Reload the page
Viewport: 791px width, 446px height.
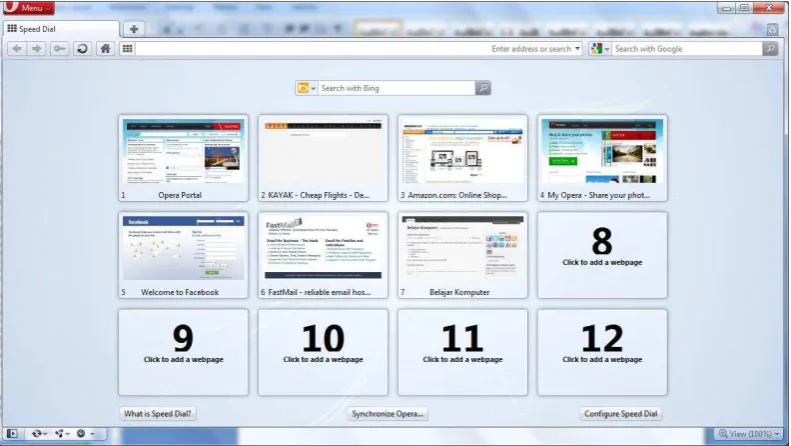pyautogui.click(x=82, y=48)
